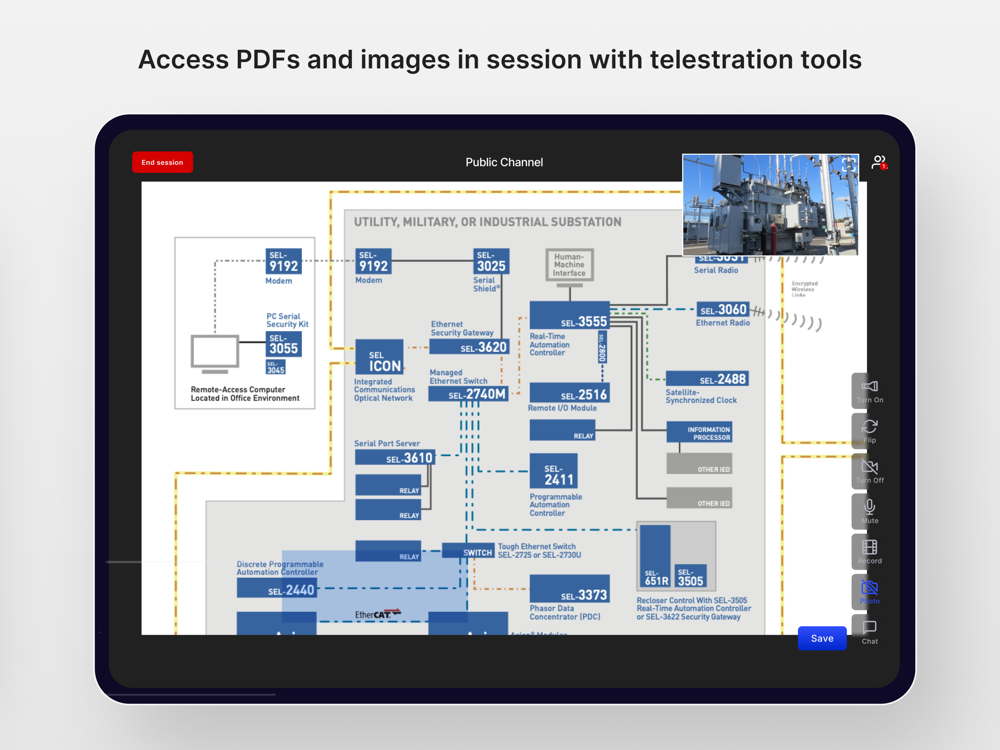Image resolution: width=1000 pixels, height=750 pixels.
Task: Click the Information Processor block
Action: coord(699,432)
